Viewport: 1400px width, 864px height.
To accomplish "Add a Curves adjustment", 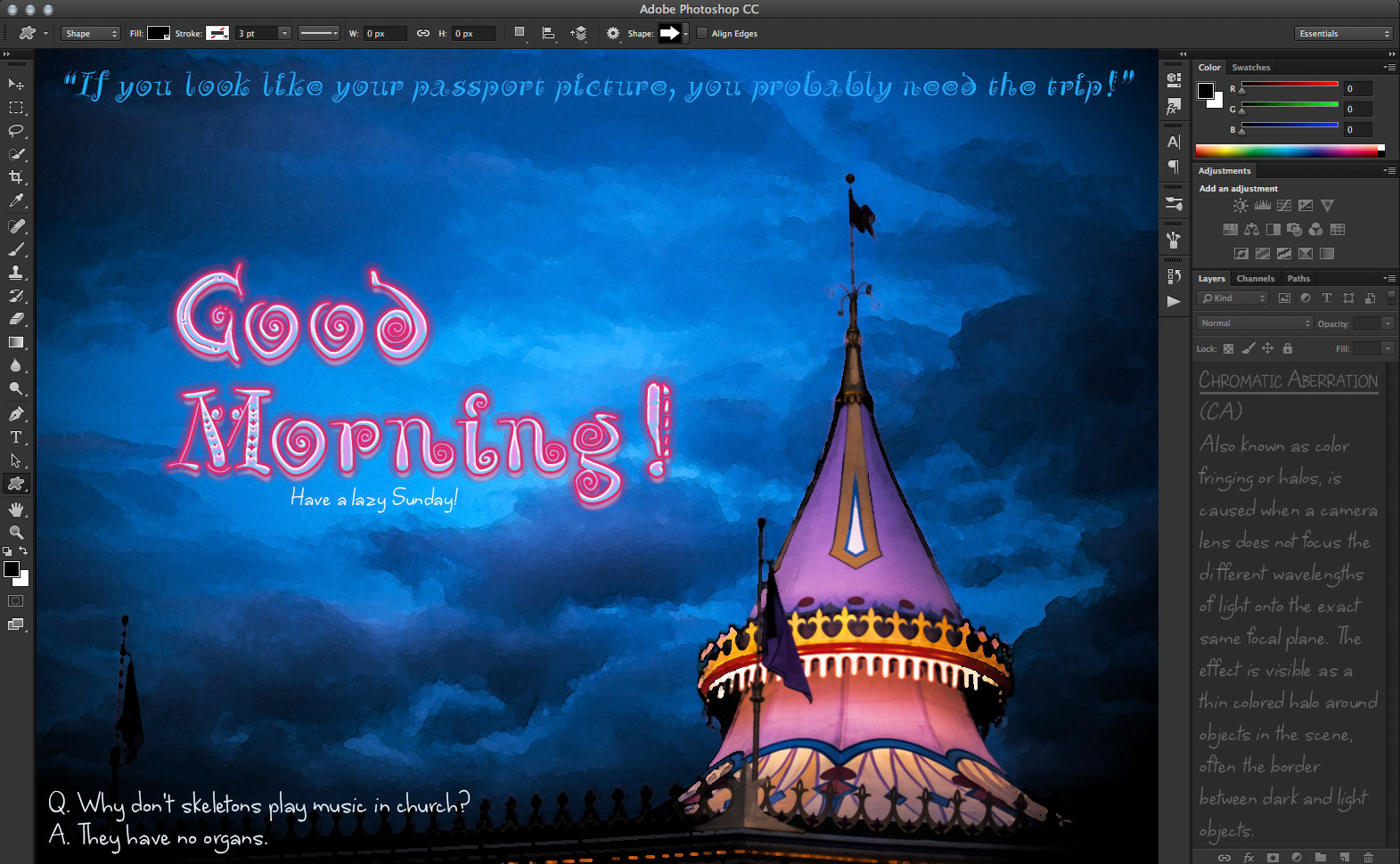I will coord(1283,206).
